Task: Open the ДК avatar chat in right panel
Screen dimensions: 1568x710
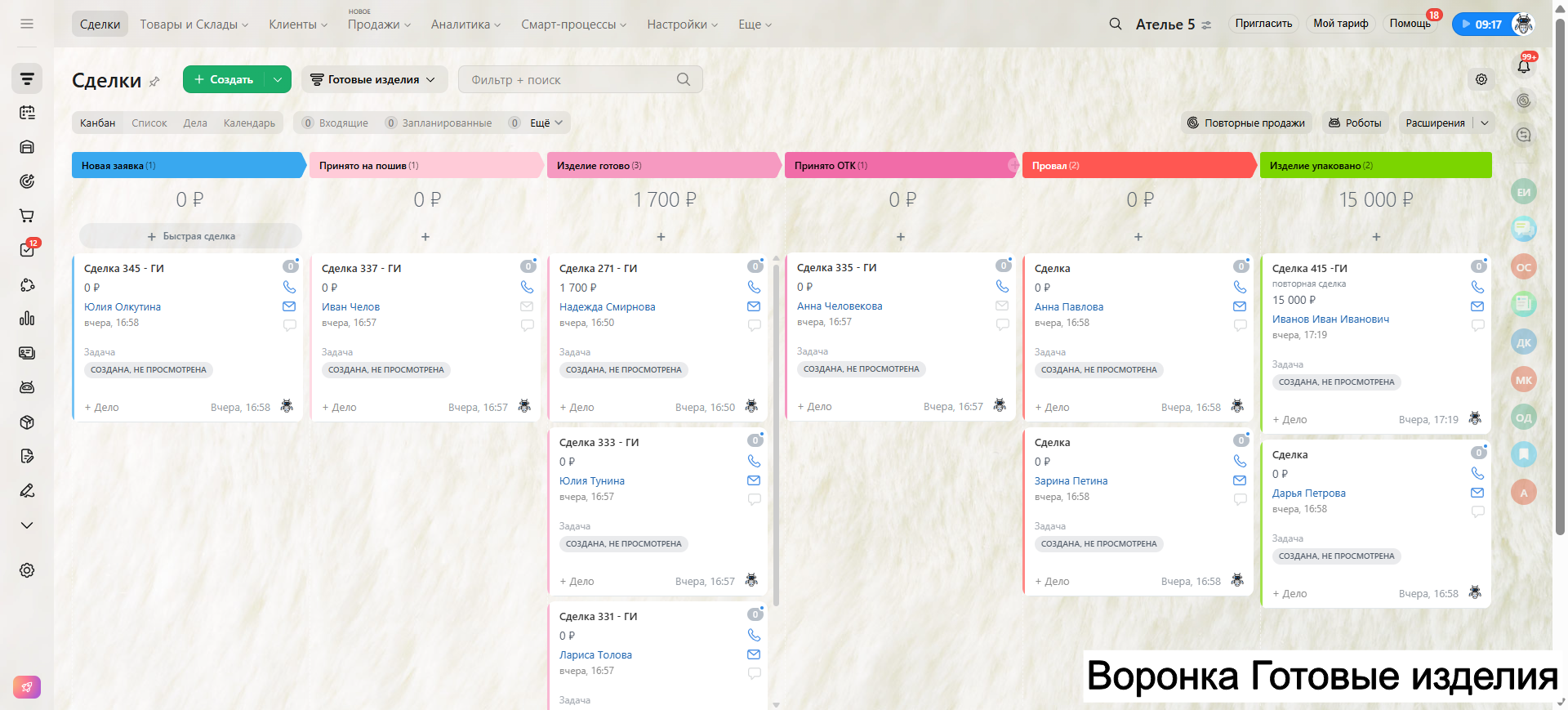Action: coord(1524,342)
